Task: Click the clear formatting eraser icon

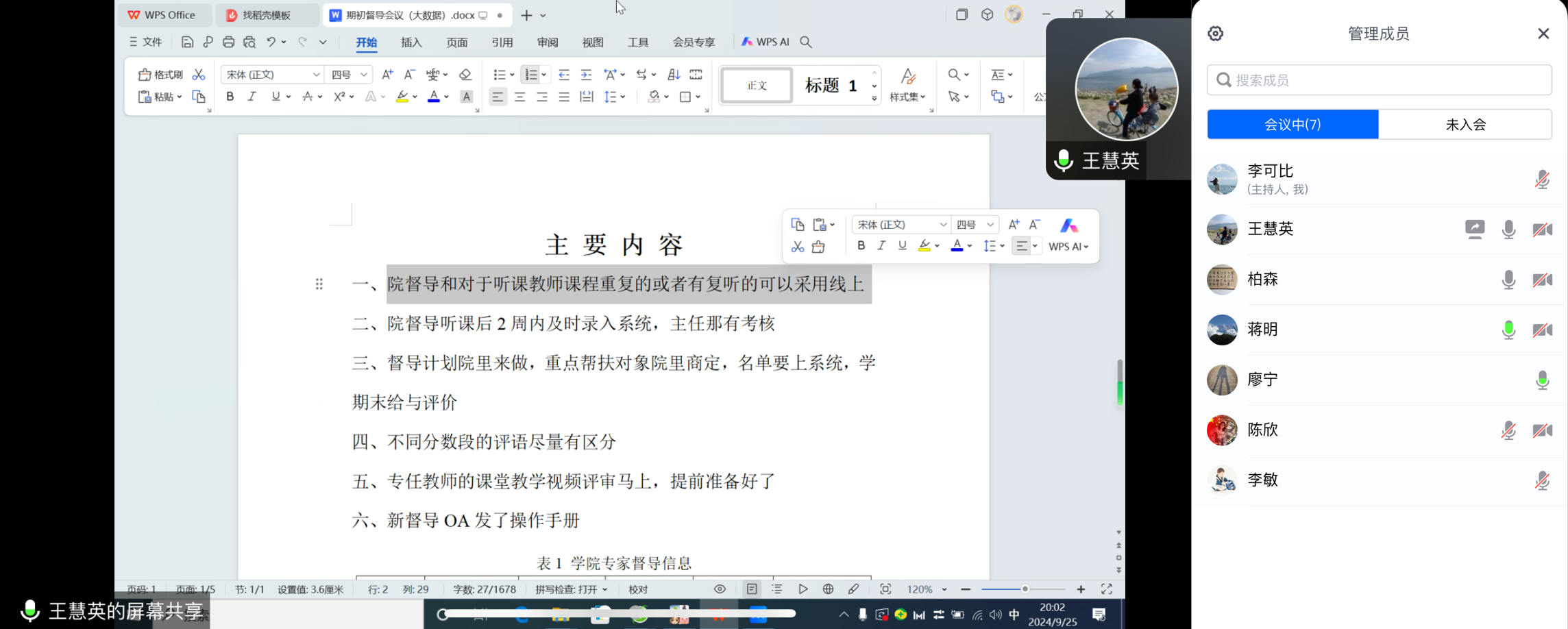Action: 465,75
